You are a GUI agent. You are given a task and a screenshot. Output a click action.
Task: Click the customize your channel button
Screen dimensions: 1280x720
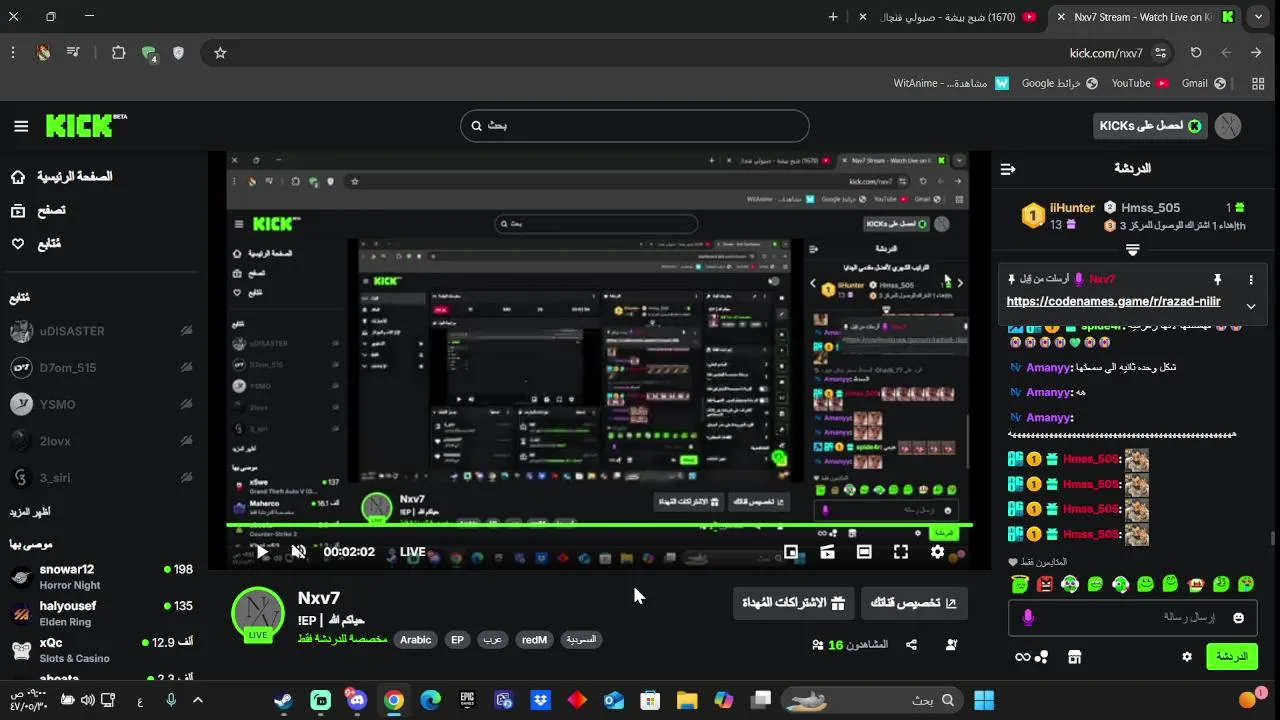pos(914,603)
